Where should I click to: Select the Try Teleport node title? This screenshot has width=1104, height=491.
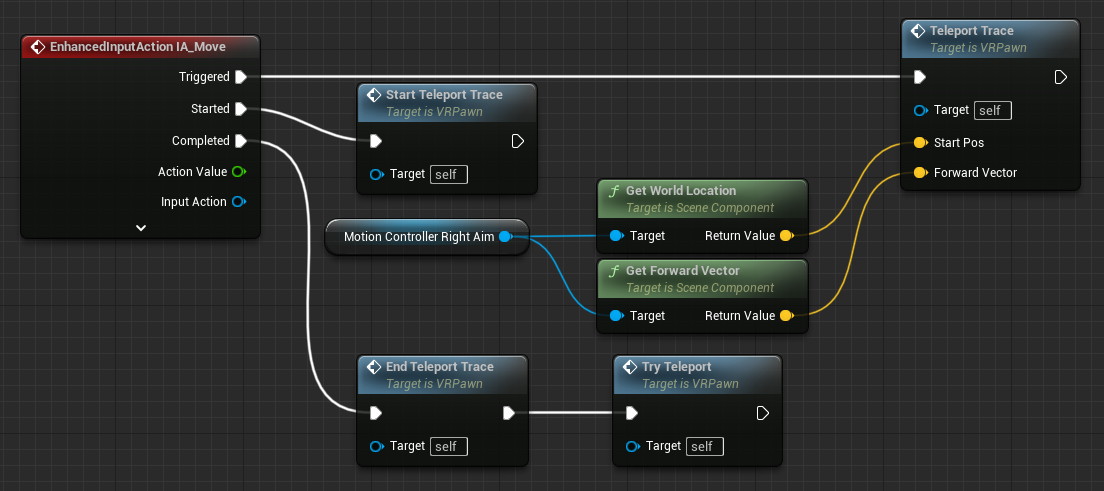tap(677, 367)
